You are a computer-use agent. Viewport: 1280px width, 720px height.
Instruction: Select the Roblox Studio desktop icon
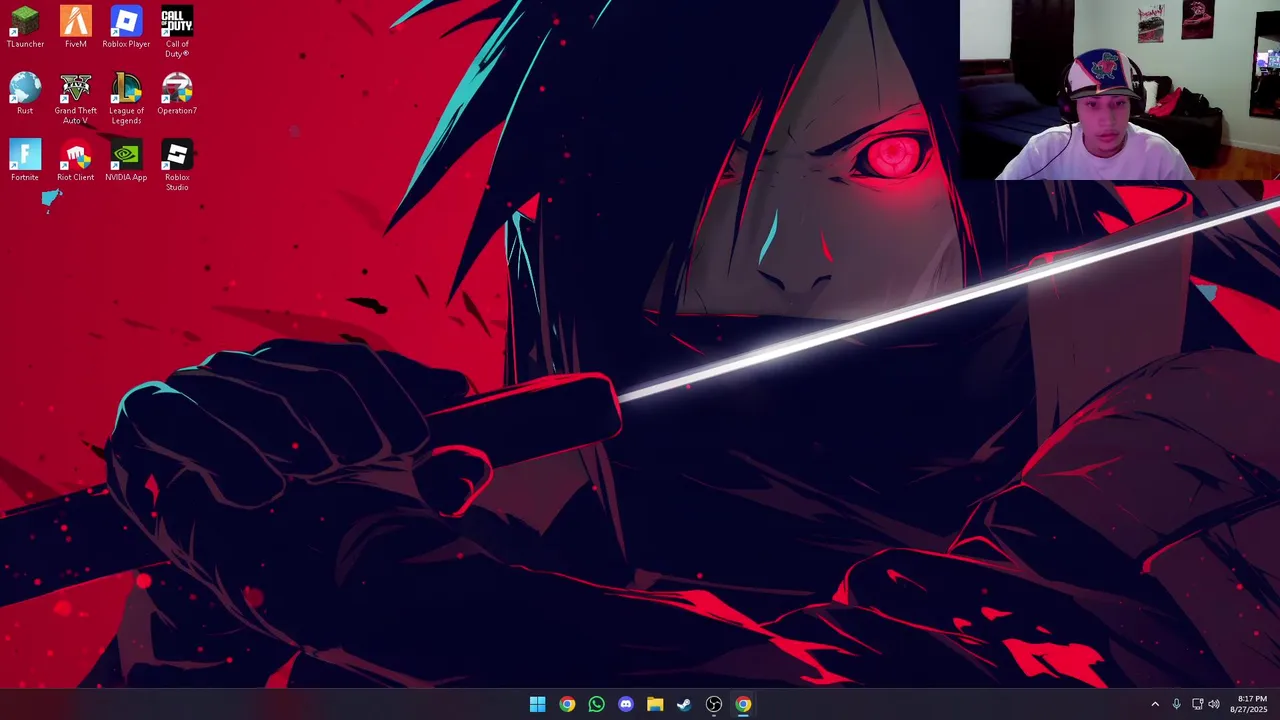coord(177,166)
